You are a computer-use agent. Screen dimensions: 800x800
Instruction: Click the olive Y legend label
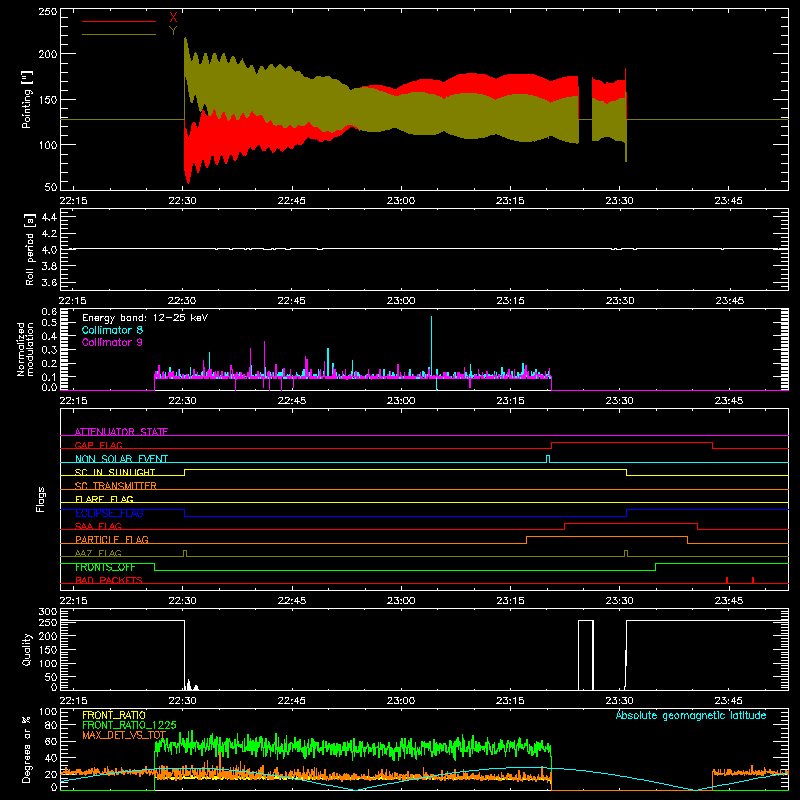[173, 31]
